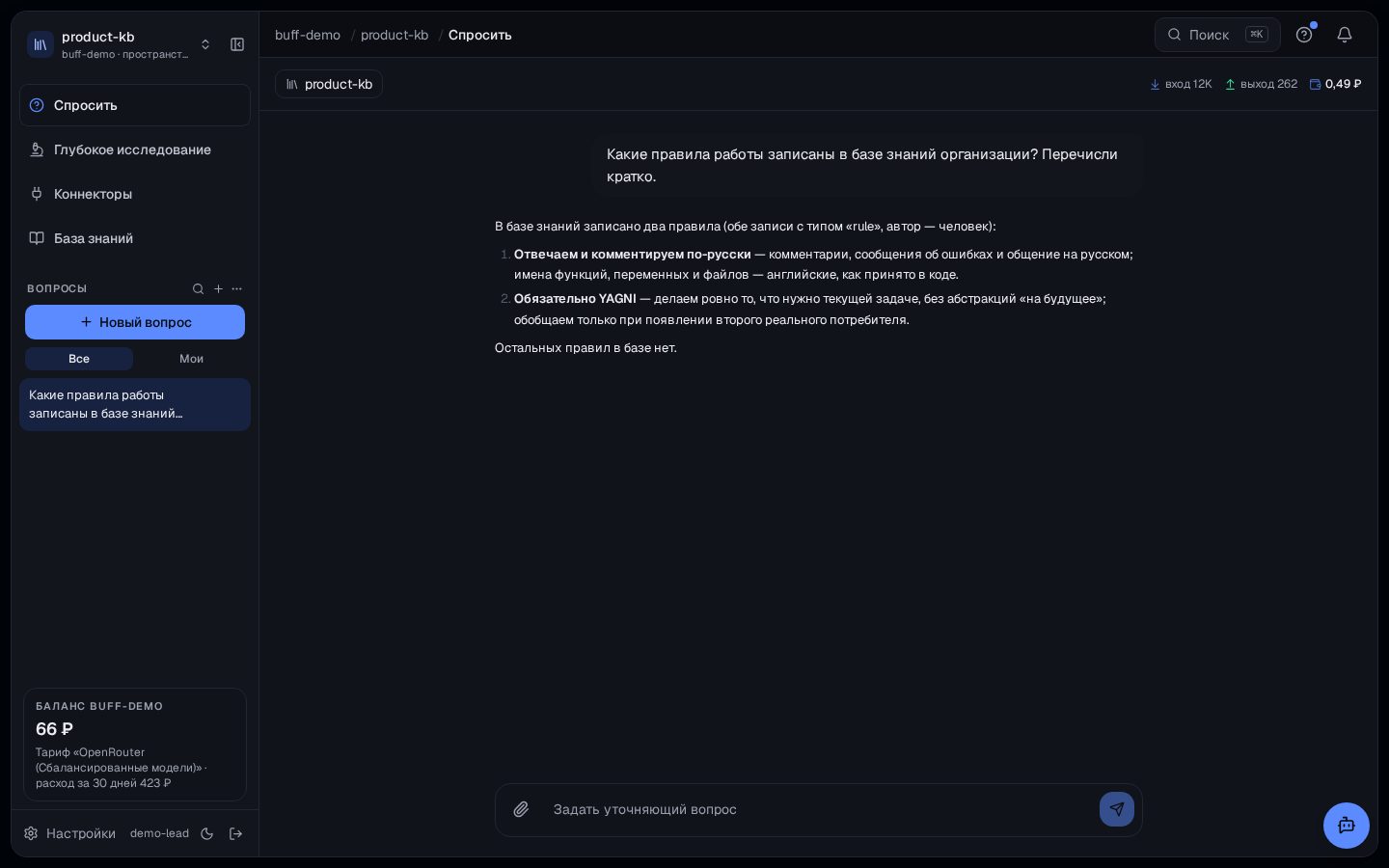The image size is (1389, 868).
Task: Click the 0,49 ₽ cost indicator
Action: pyautogui.click(x=1335, y=84)
